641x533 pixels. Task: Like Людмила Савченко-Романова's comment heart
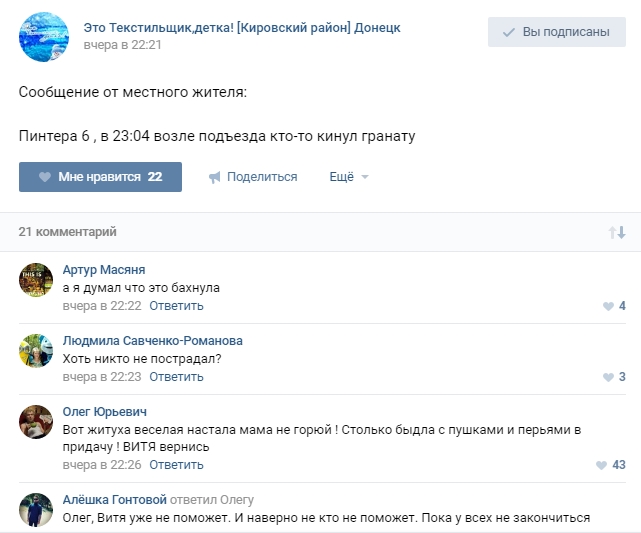[x=608, y=377]
